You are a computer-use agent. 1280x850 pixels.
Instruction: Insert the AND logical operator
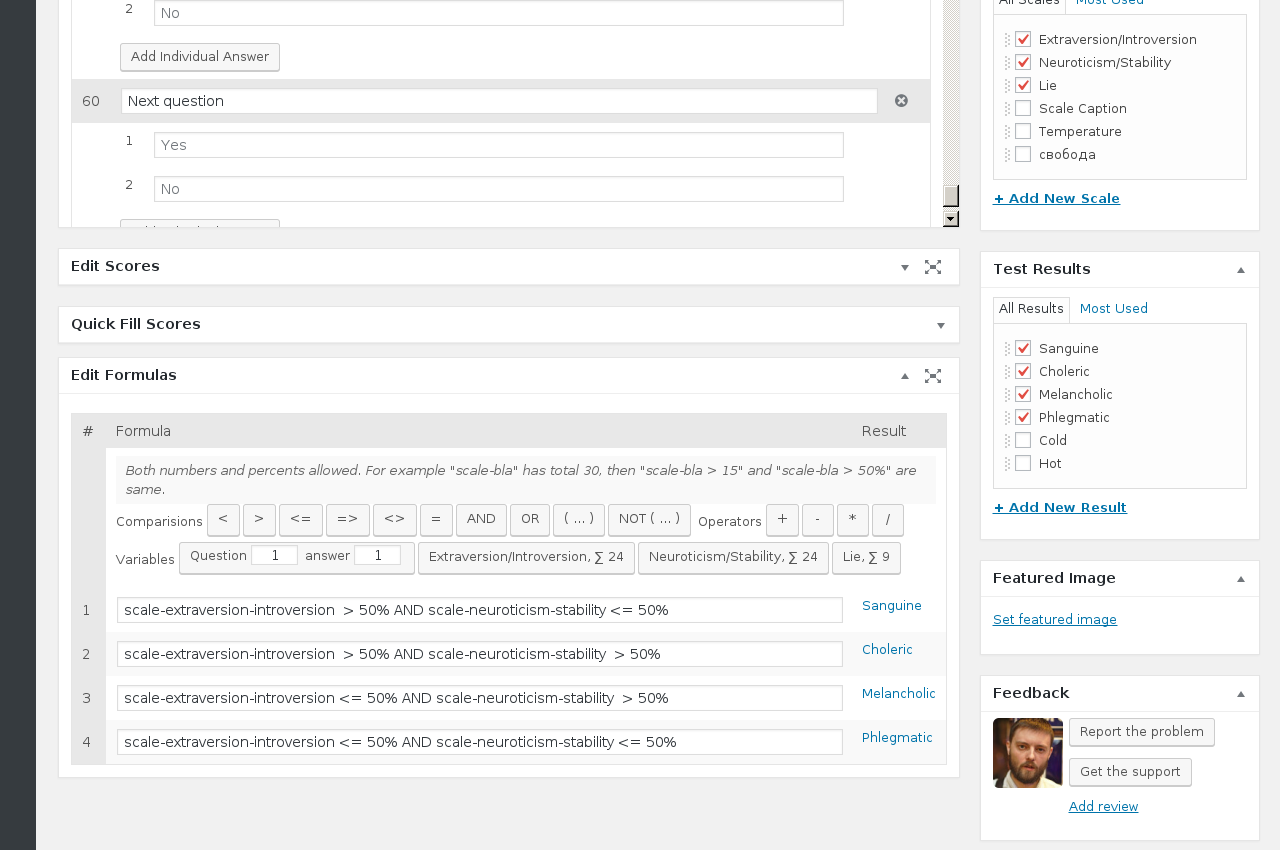[x=481, y=520]
